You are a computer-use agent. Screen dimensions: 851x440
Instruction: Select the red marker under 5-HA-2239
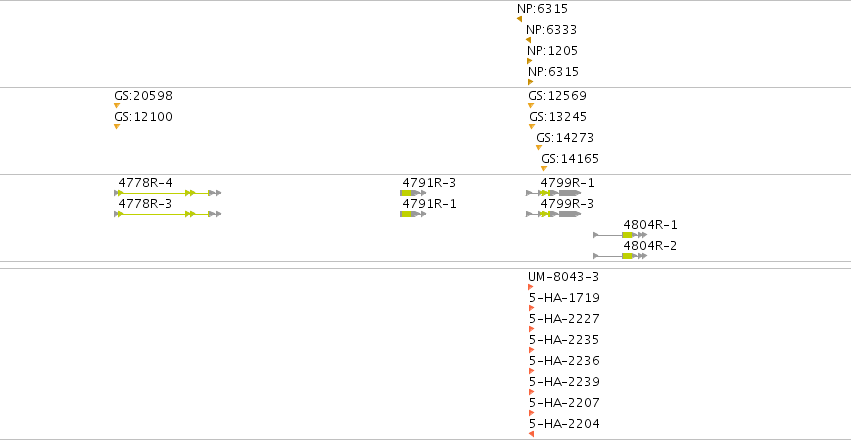tap(531, 392)
